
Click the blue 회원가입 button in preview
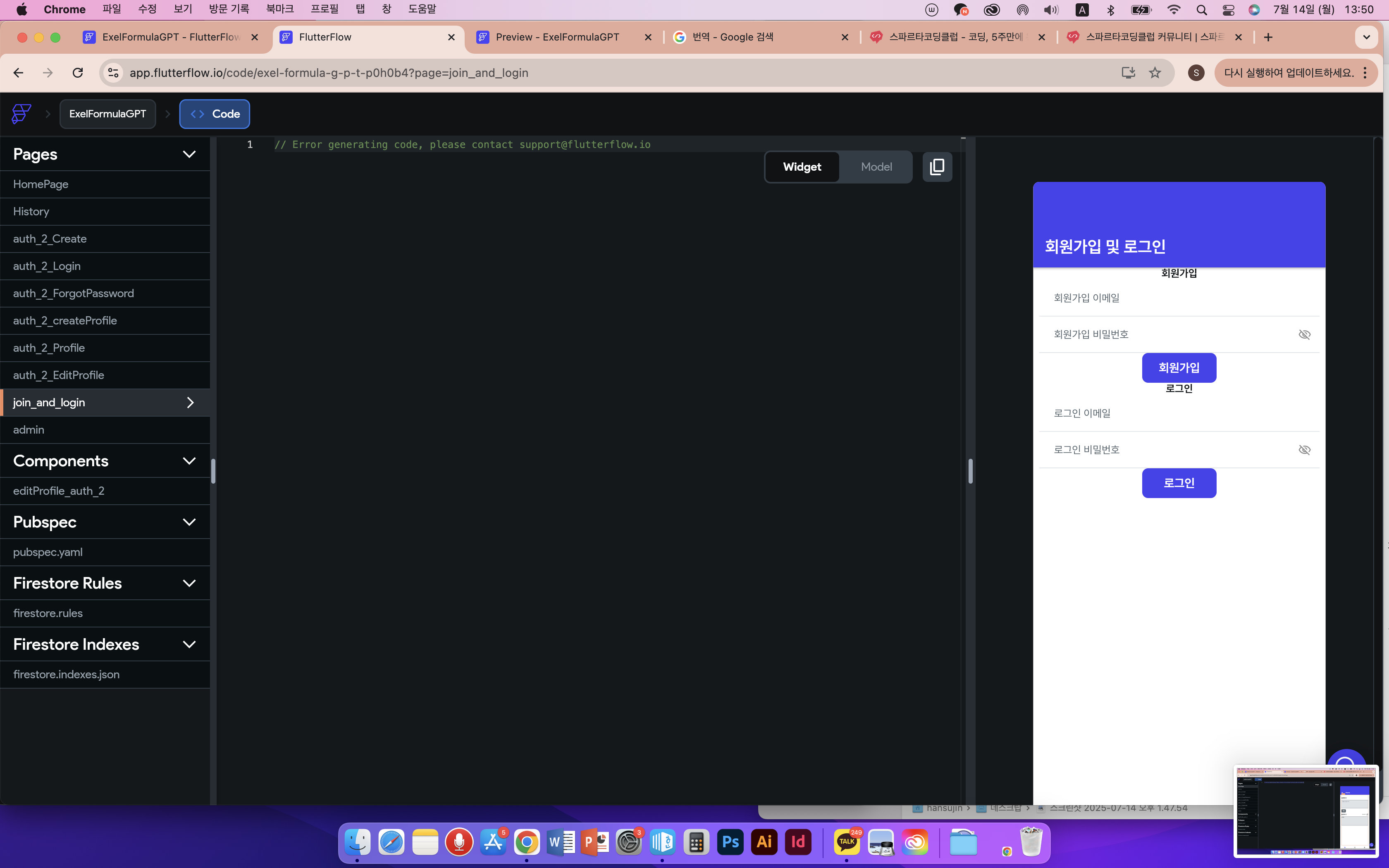point(1179,368)
